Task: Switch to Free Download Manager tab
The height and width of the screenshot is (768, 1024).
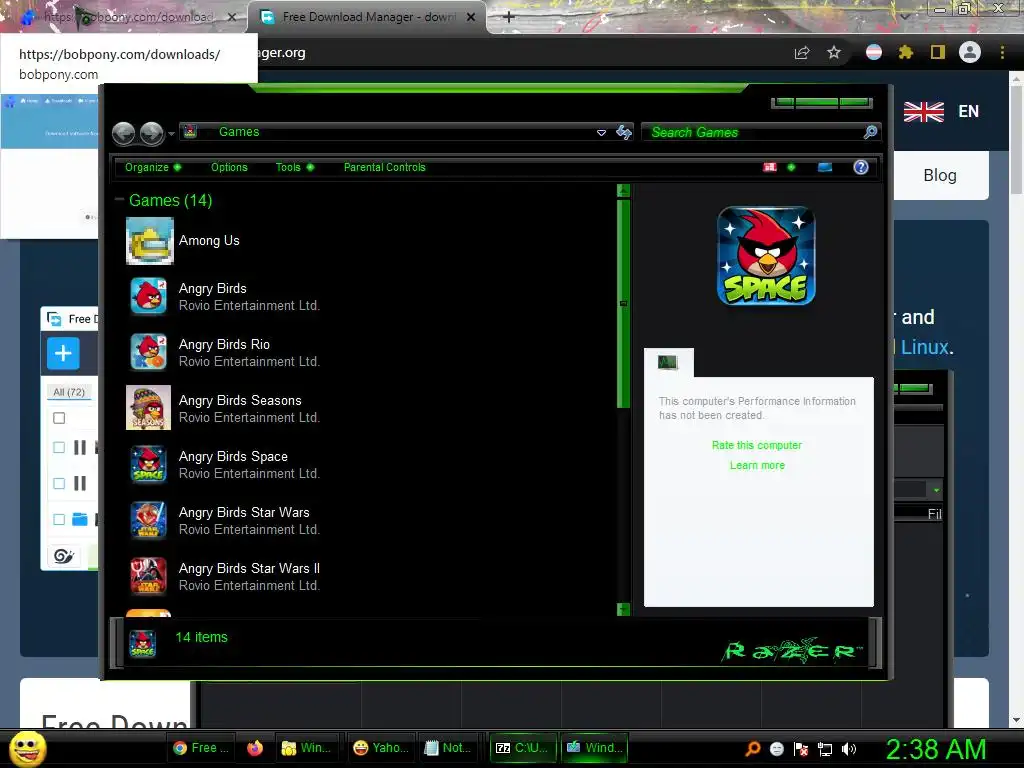Action: pyautogui.click(x=367, y=17)
